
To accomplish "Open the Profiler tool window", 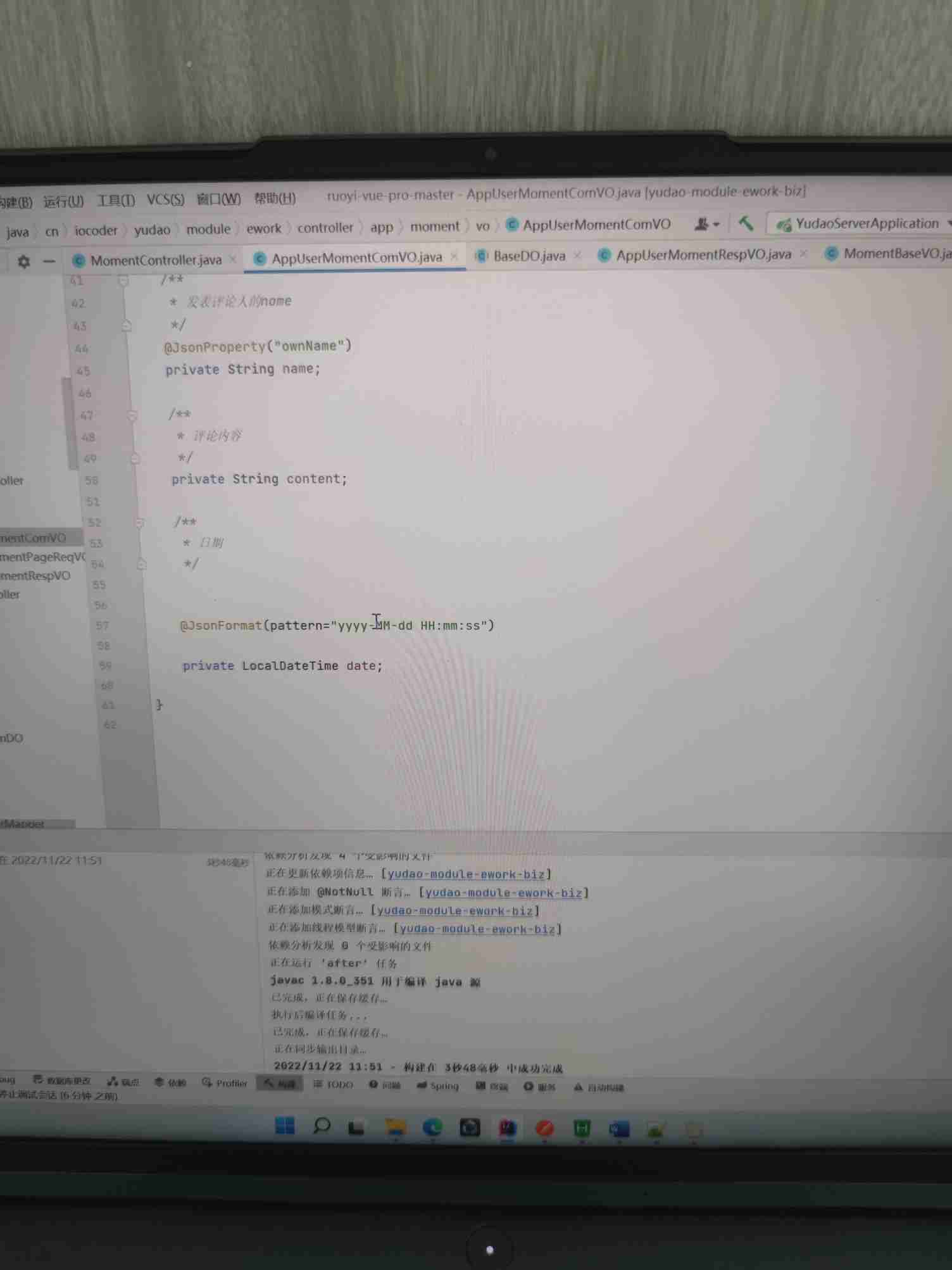I will click(x=225, y=1083).
